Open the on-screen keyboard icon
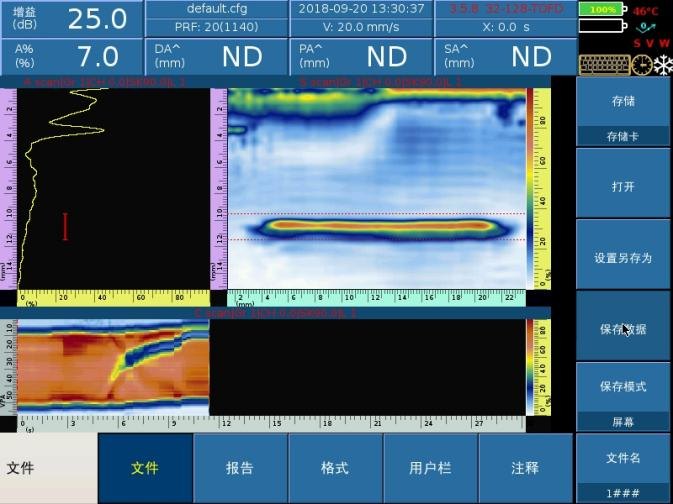673x504 pixels. tap(604, 66)
